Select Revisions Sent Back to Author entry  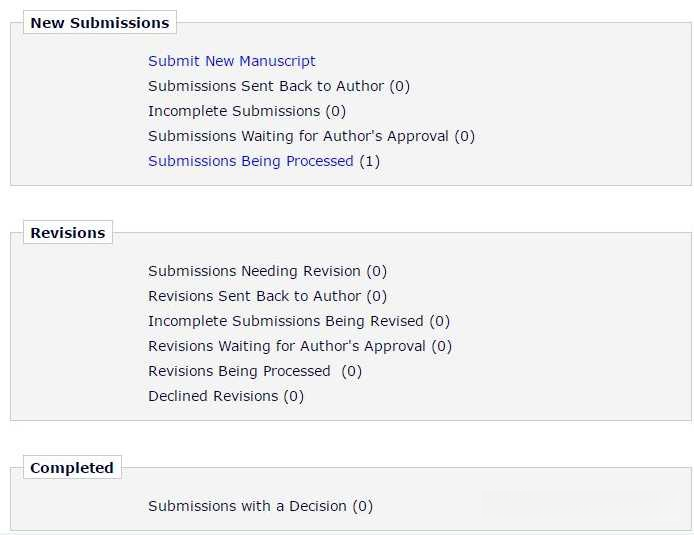(x=254, y=296)
